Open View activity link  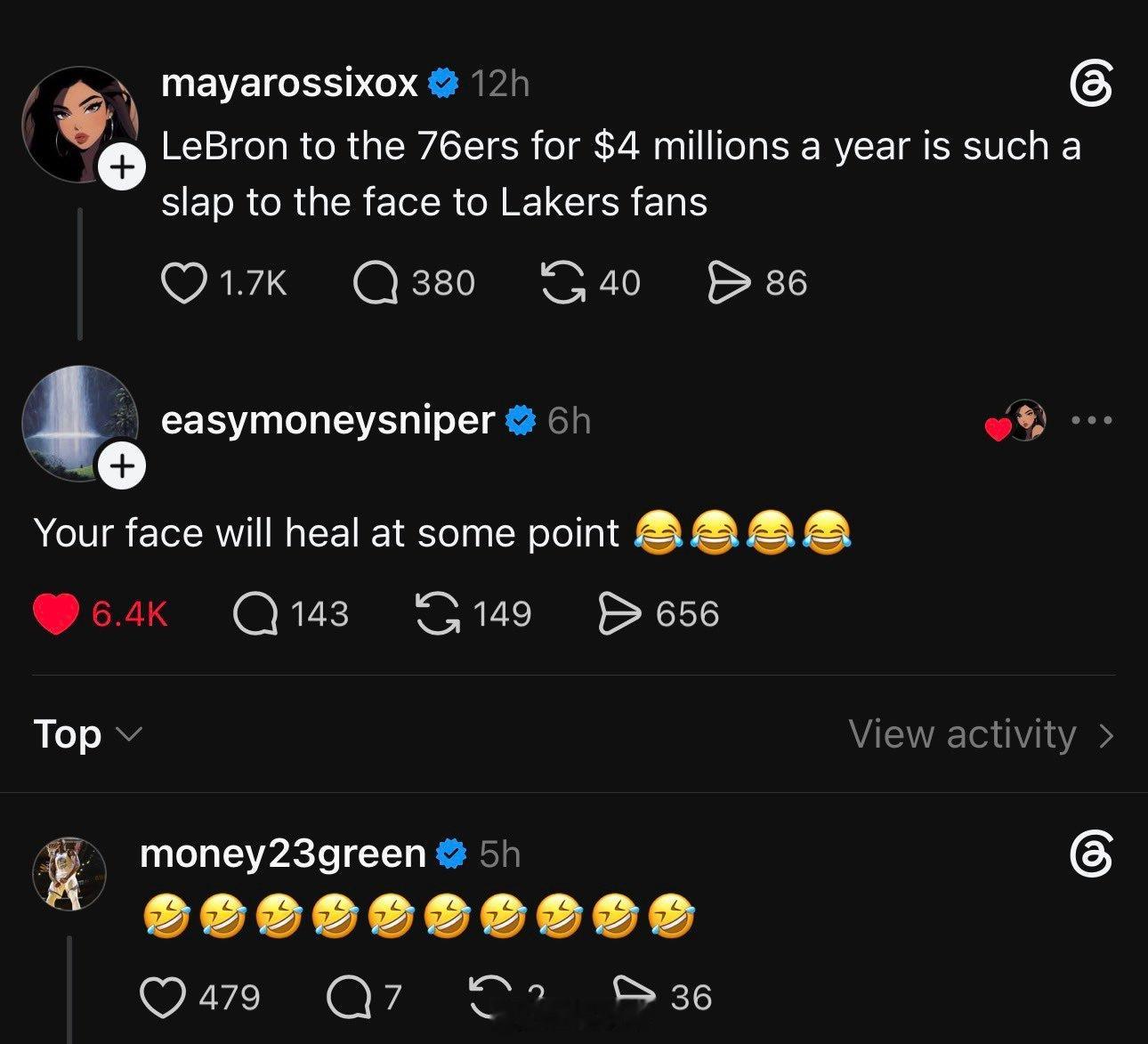[x=982, y=734]
